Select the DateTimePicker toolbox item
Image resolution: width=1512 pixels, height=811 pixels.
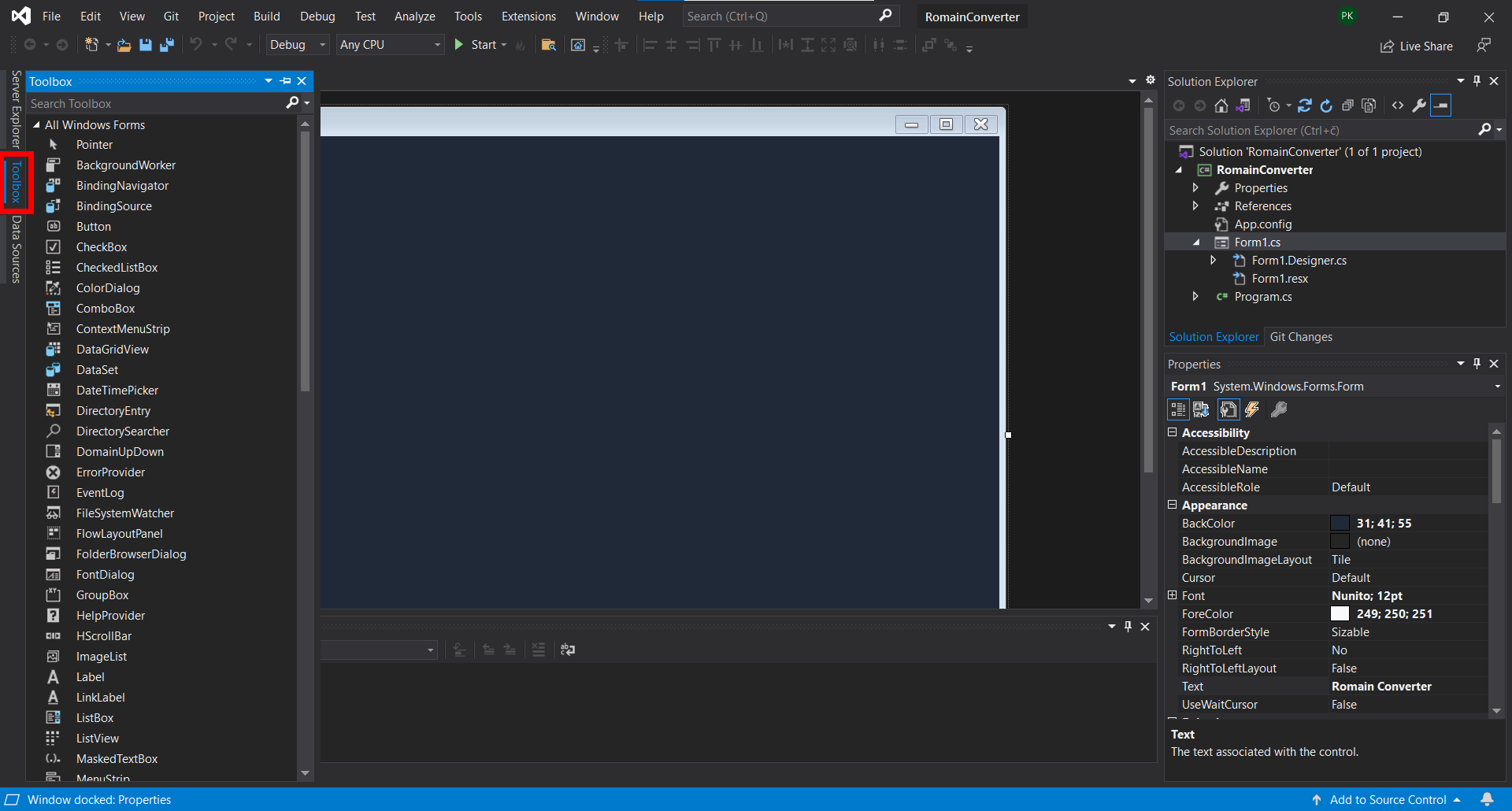pos(117,391)
